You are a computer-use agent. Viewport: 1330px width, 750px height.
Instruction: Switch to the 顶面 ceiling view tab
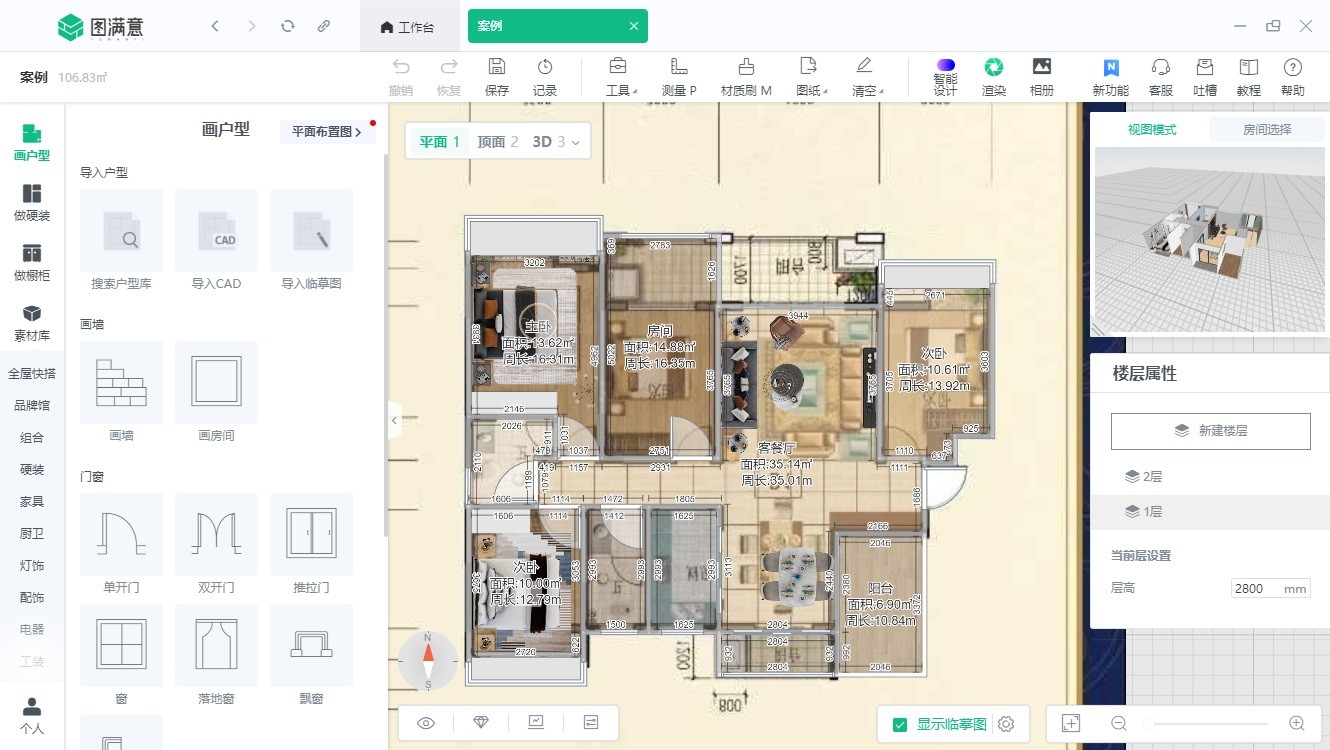point(497,142)
